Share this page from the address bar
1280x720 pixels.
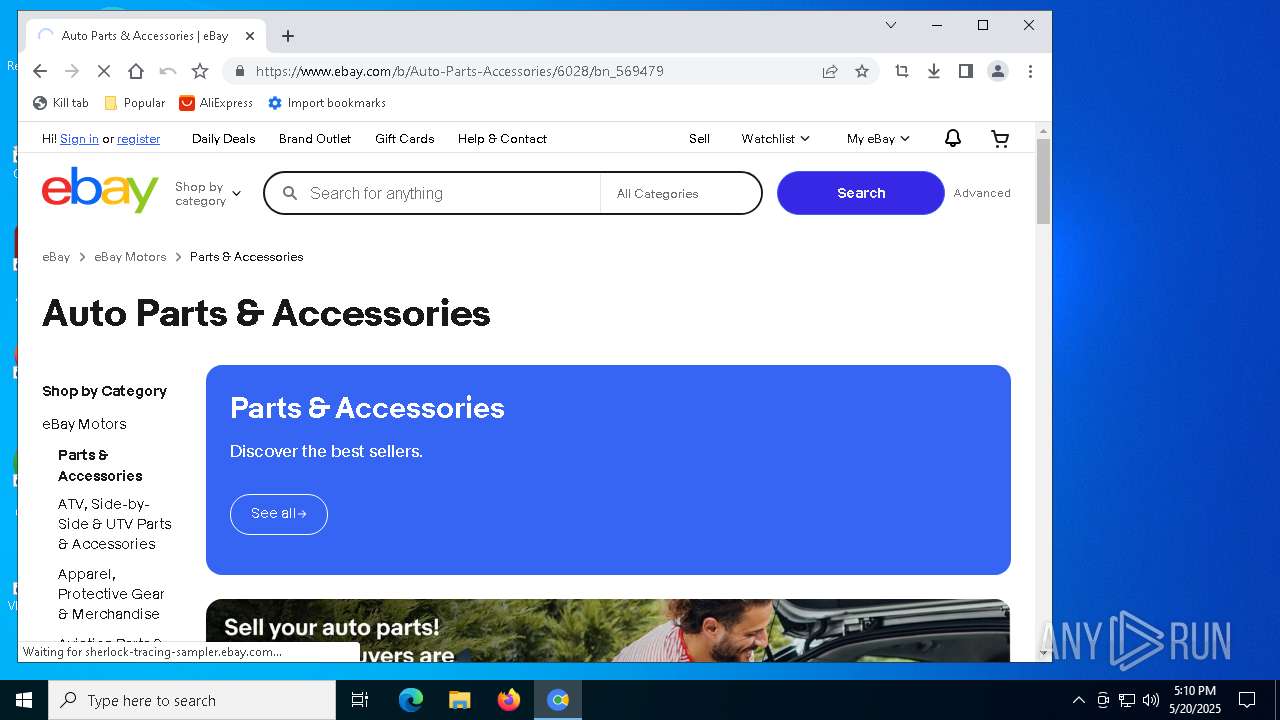coord(830,71)
